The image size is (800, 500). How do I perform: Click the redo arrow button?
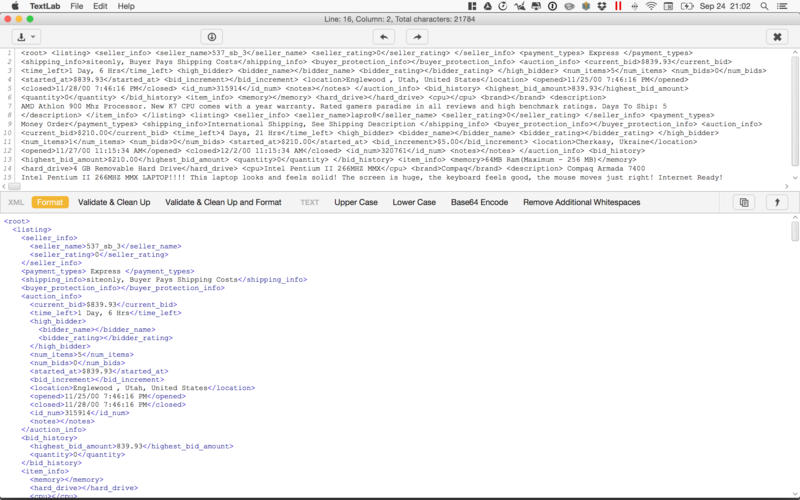[x=416, y=36]
